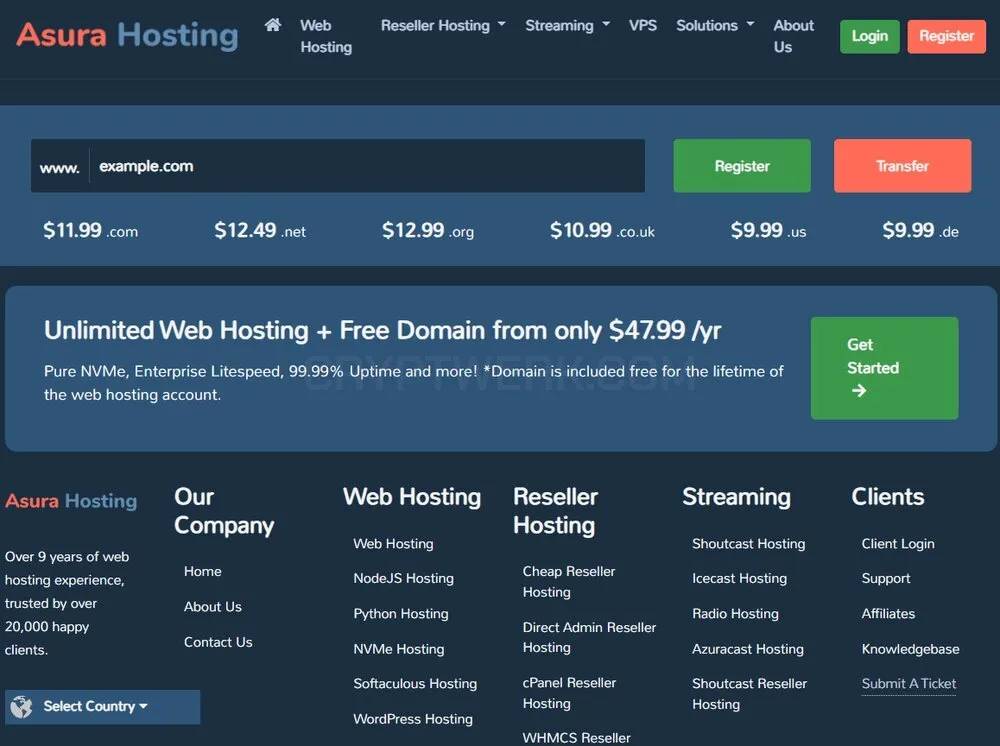
Task: Open the Python Hosting link
Action: (x=401, y=613)
